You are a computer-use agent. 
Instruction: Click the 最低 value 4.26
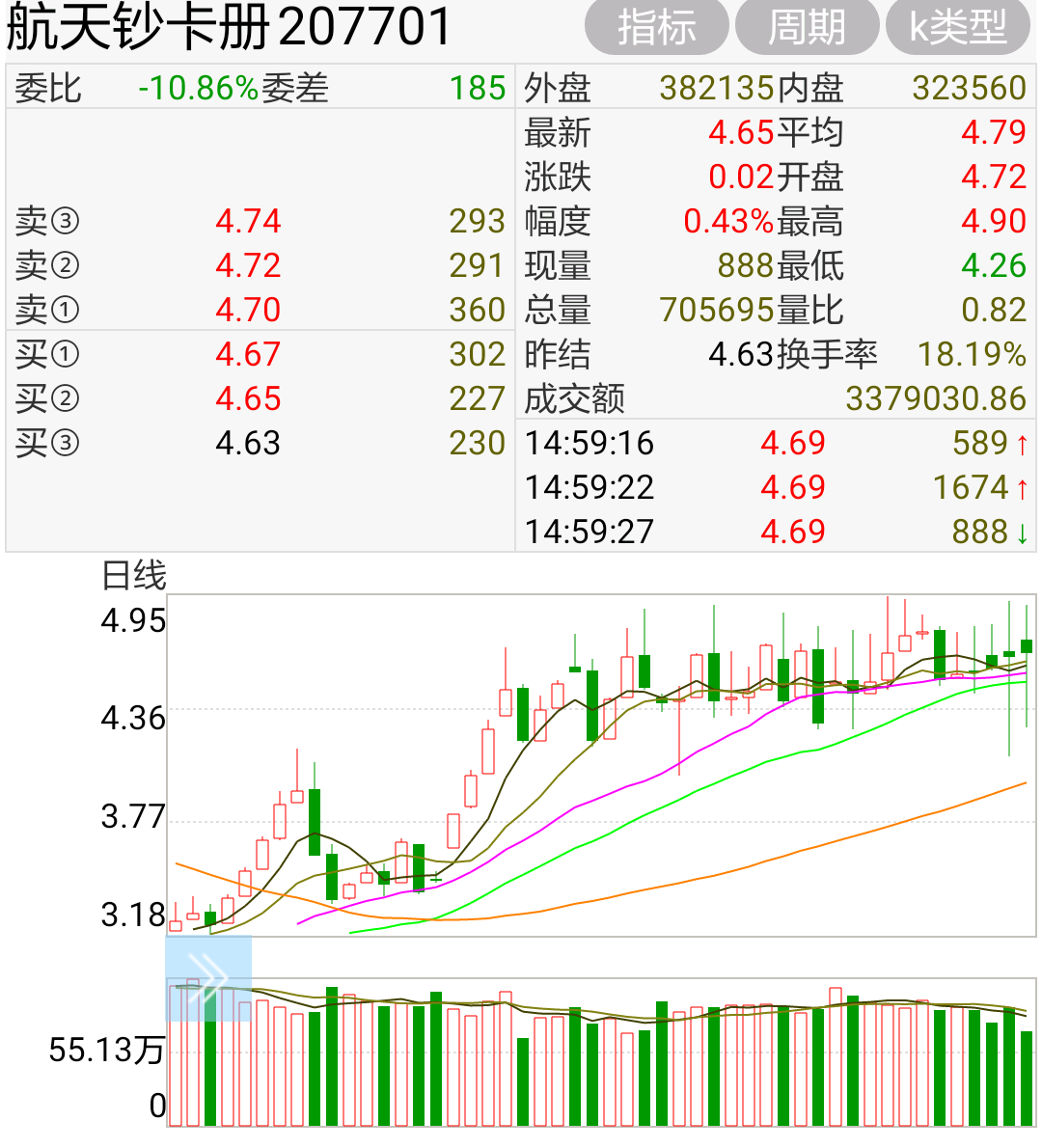pyautogui.click(x=994, y=265)
